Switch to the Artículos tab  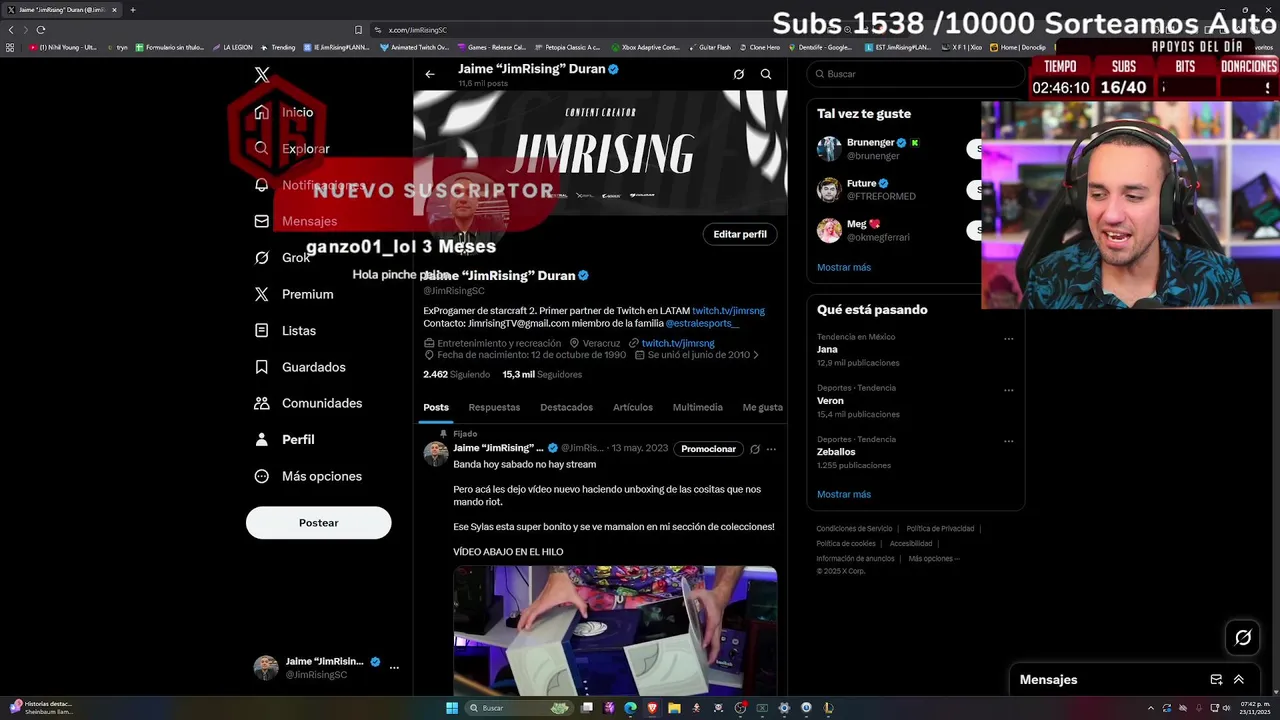(633, 407)
